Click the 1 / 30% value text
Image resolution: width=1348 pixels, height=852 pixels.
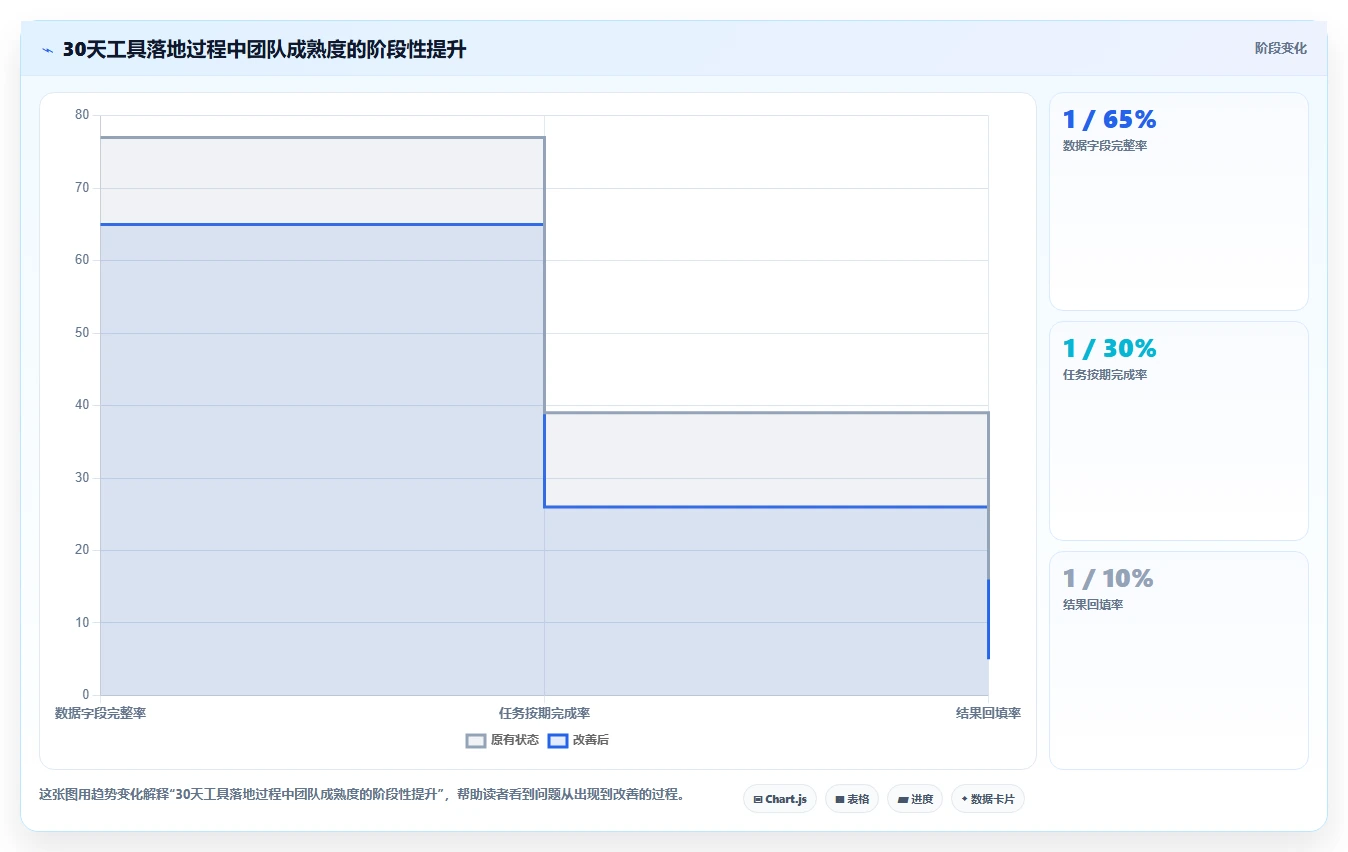pos(1109,349)
